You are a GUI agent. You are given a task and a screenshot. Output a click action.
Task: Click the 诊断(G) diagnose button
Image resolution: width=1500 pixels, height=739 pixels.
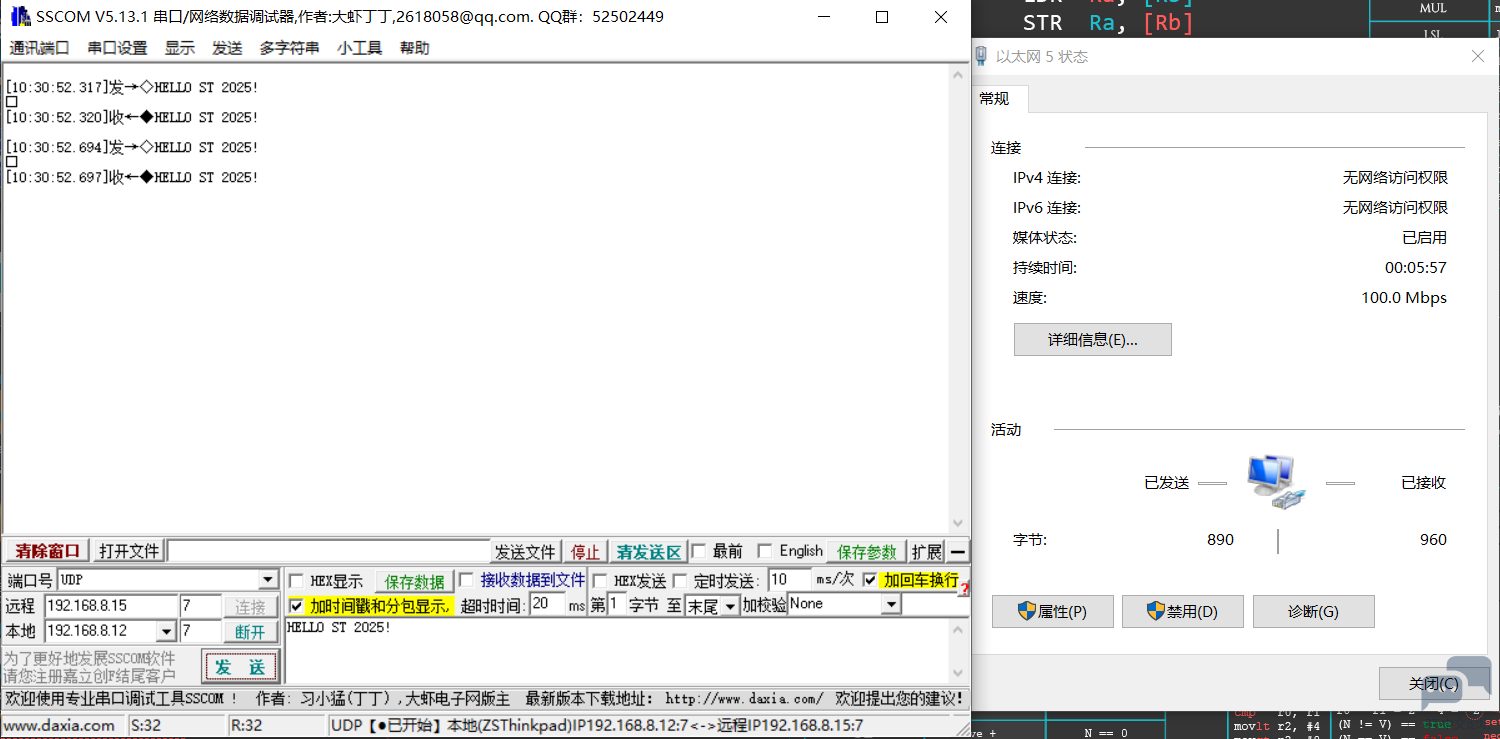pos(1314,611)
